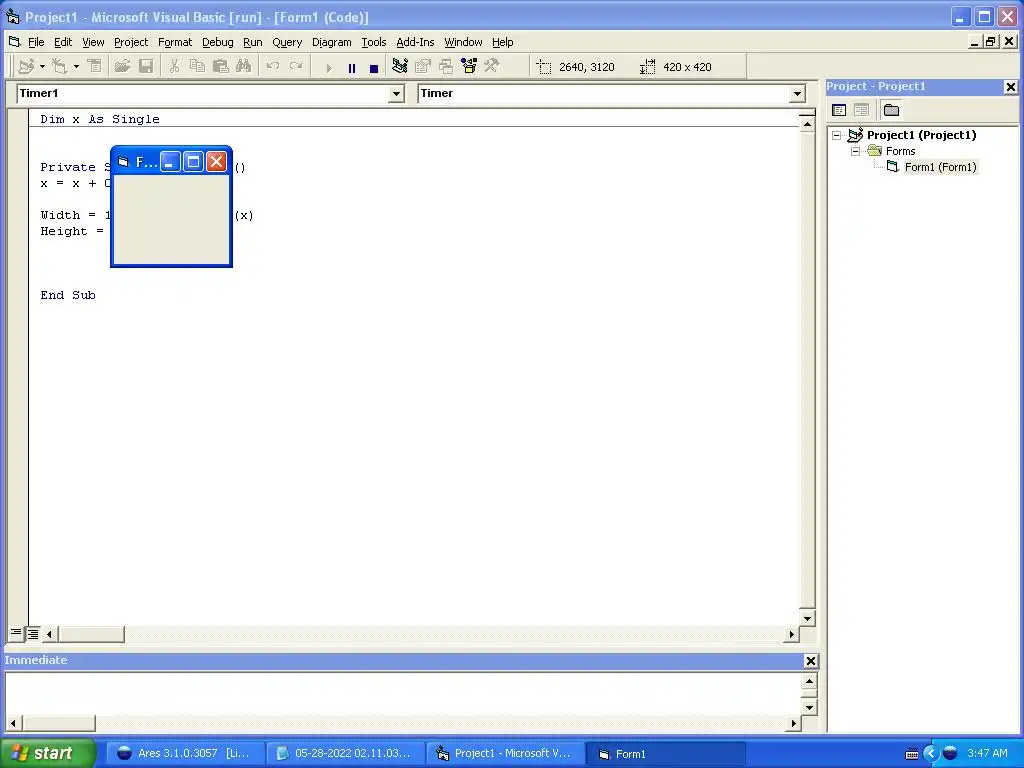Viewport: 1024px width, 768px height.
Task: Select the Forms folder in tree
Action: [901, 151]
